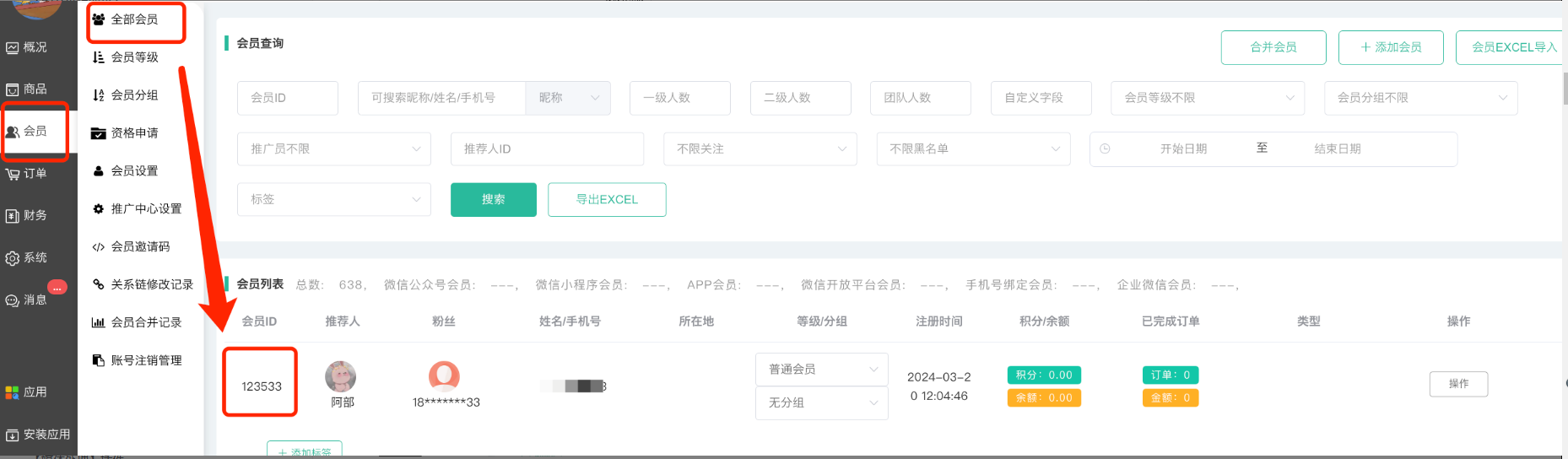Viewport: 1568px width, 459px height.
Task: Click the green 搜索 button
Action: [494, 200]
